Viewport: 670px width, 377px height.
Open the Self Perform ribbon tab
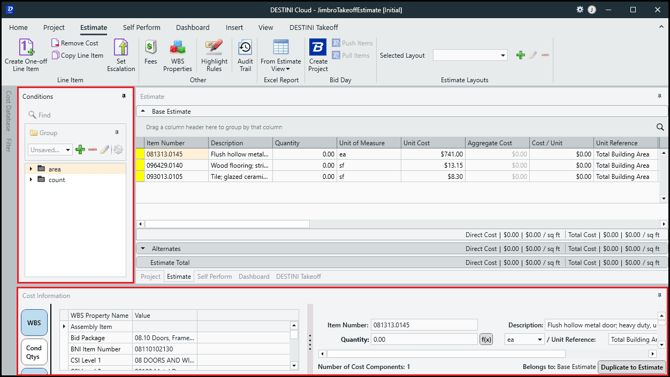click(x=141, y=27)
